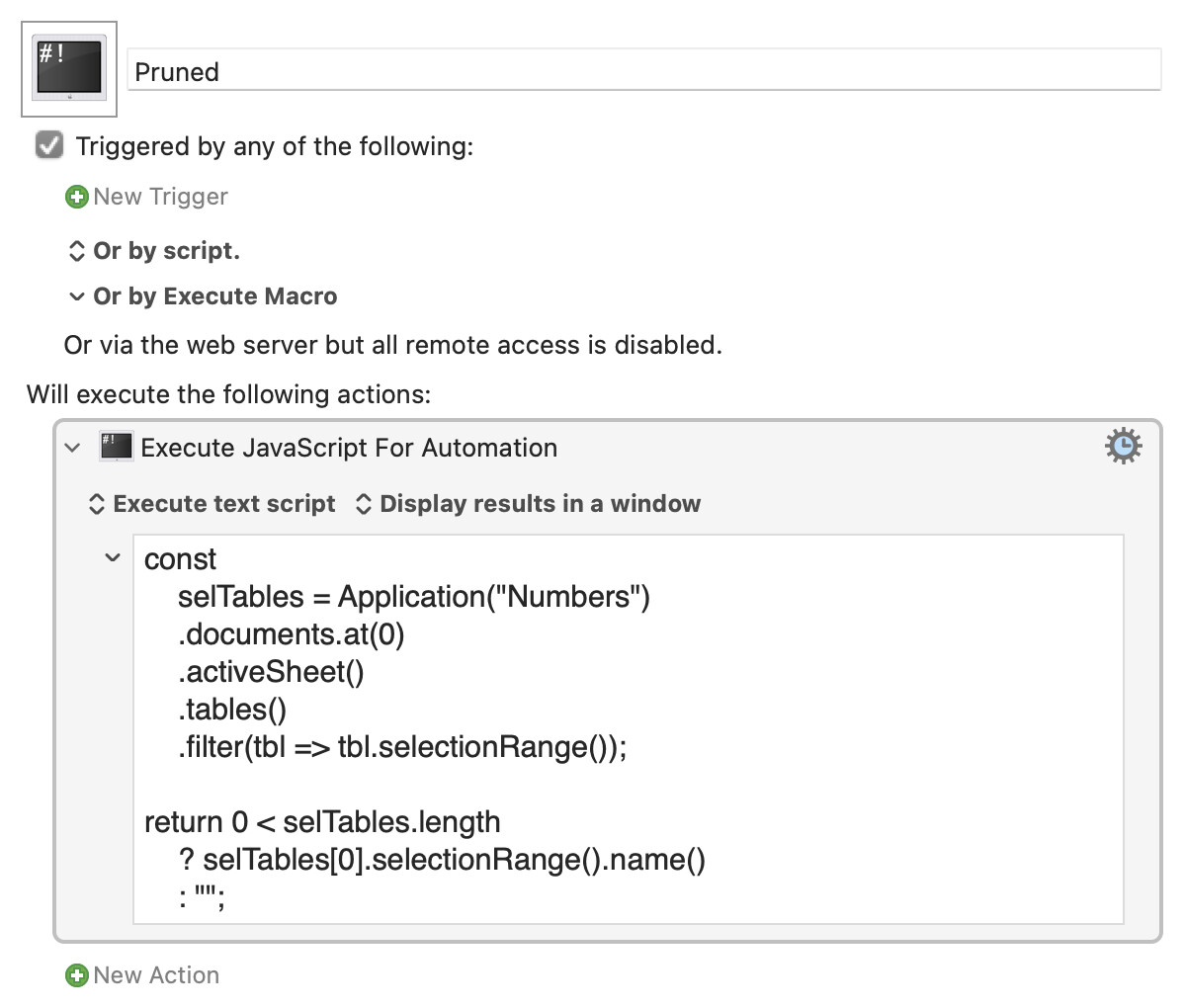
Task: Click the green plus New Action icon
Action: (x=76, y=975)
